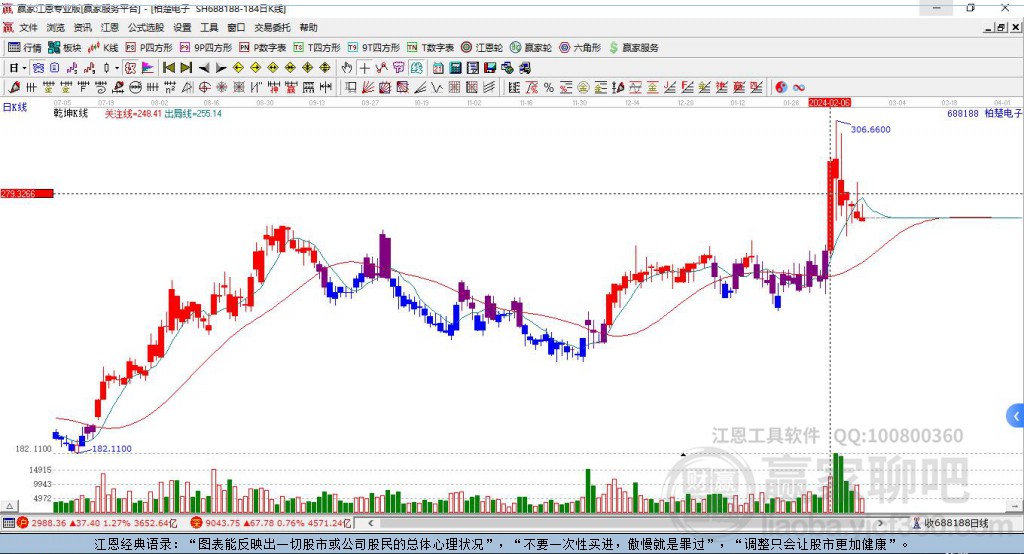Open the P数字表 number table
The height and width of the screenshot is (554, 1024).
pos(263,48)
